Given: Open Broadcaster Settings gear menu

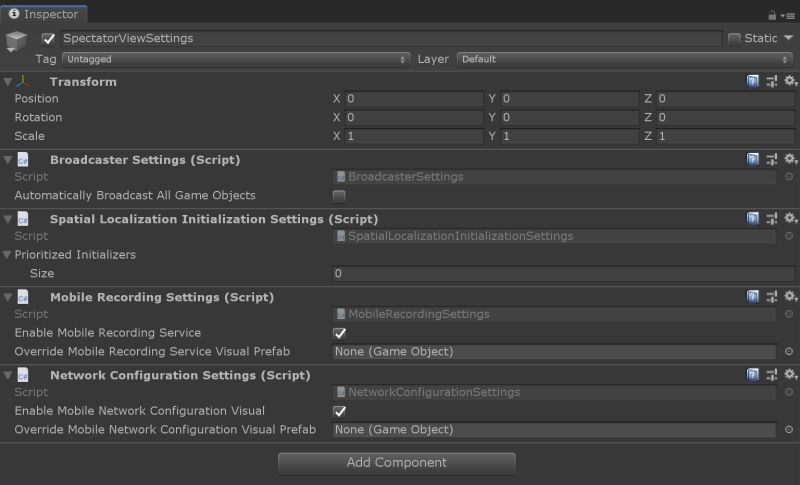Looking at the screenshot, I should tap(790, 159).
